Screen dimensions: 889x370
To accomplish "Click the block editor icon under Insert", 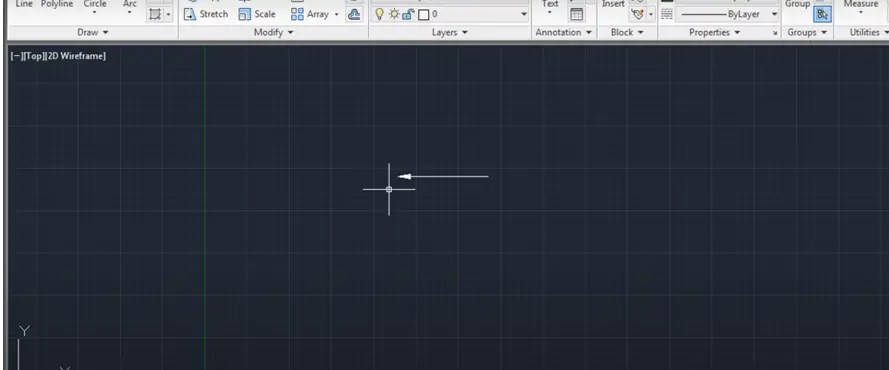I will click(637, 14).
